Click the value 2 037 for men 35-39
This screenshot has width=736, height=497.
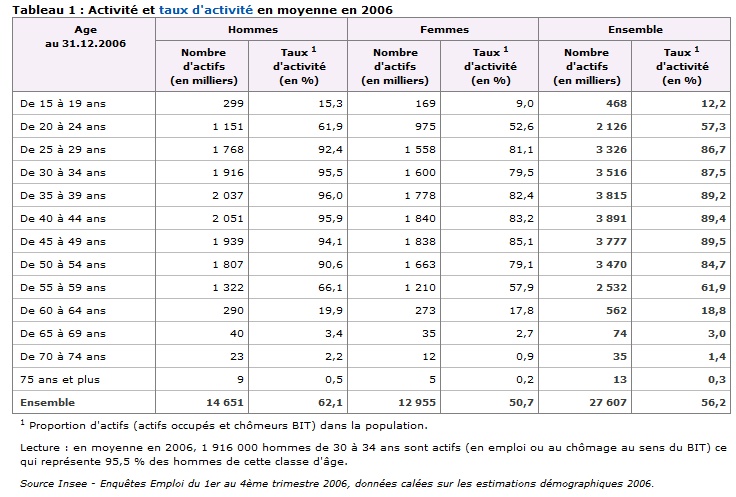pos(228,196)
